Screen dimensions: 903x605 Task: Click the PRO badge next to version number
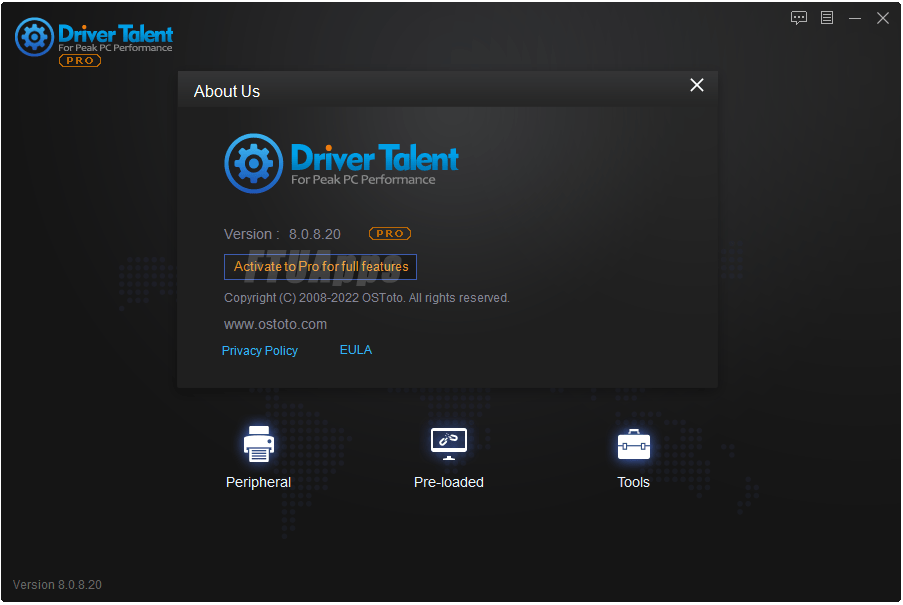pyautogui.click(x=390, y=234)
